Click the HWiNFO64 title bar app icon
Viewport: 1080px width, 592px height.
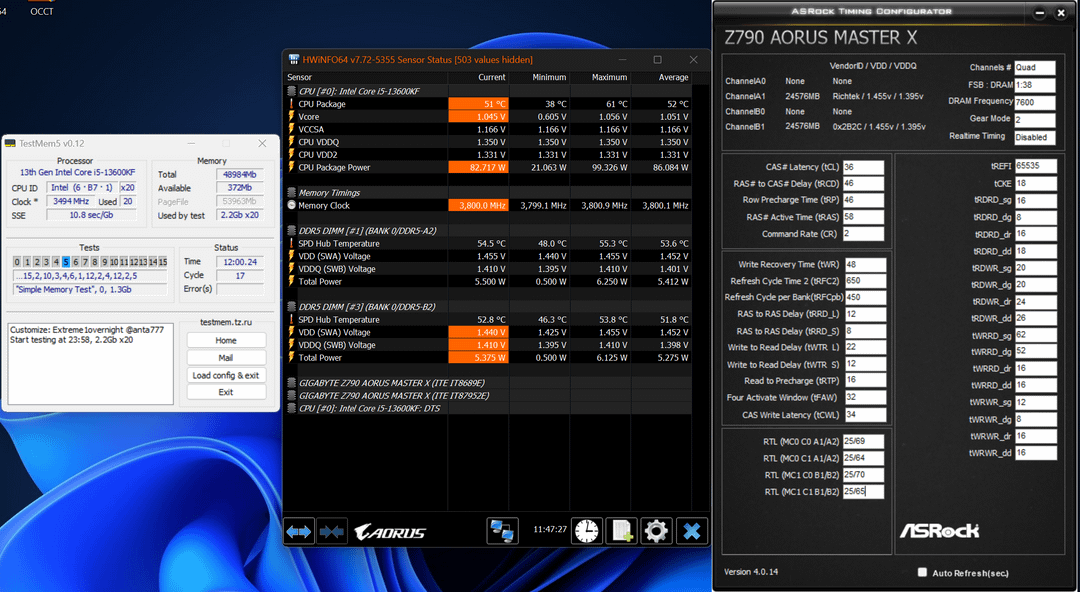pos(293,60)
